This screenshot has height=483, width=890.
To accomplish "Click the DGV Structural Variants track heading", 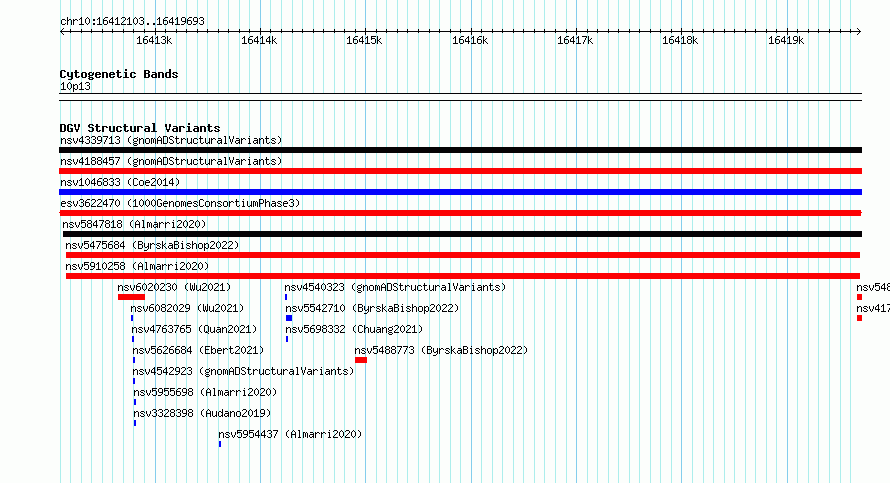I will [140, 128].
